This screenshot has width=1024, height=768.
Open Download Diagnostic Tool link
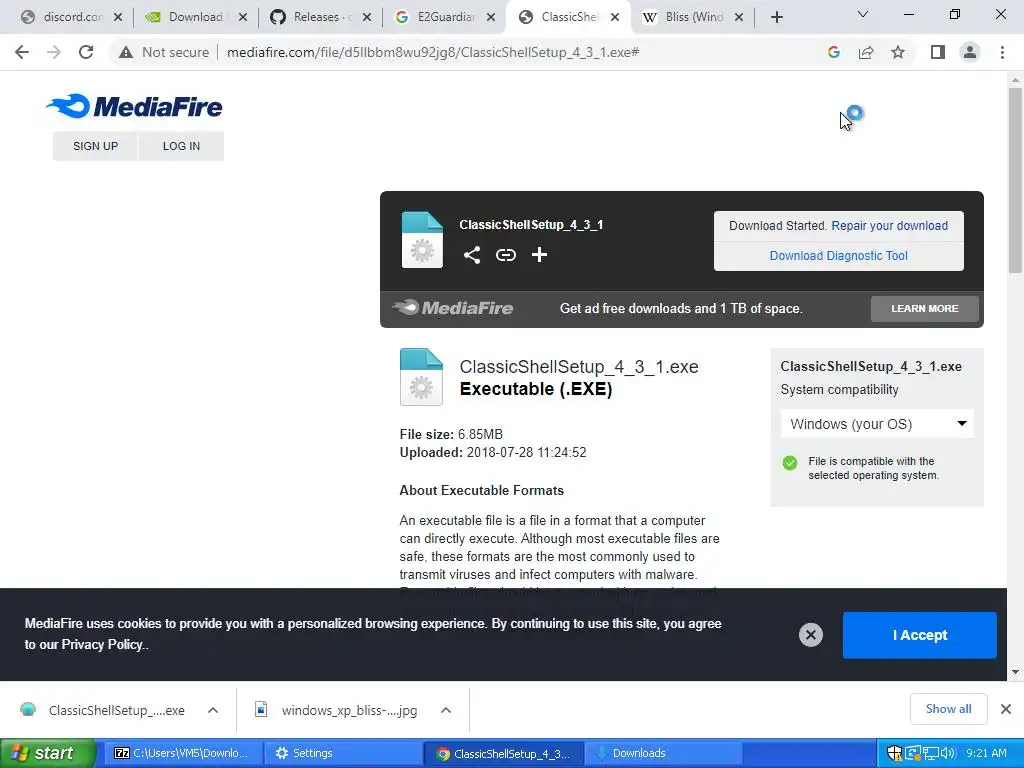coord(839,256)
